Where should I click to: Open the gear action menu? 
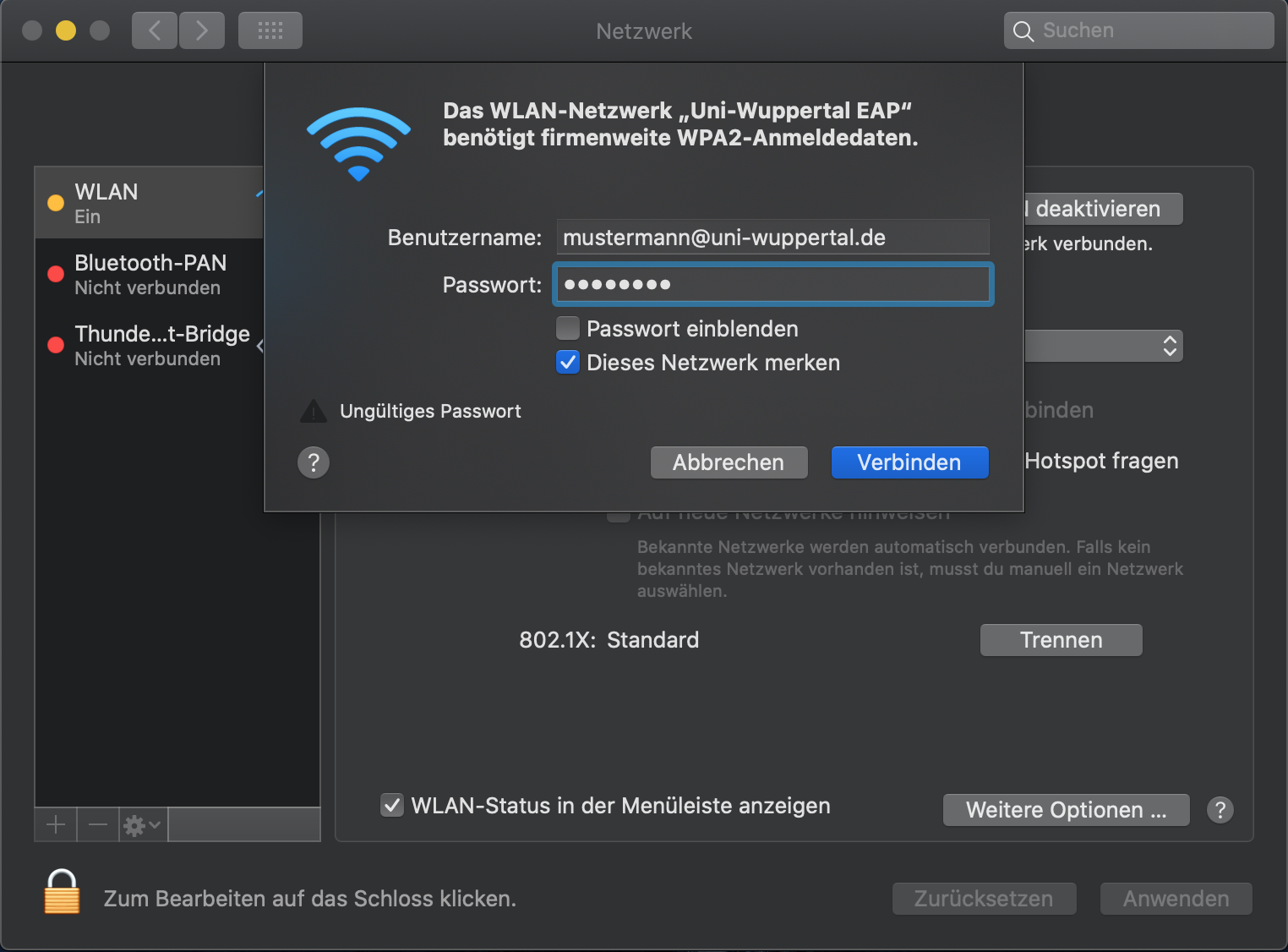[x=142, y=824]
